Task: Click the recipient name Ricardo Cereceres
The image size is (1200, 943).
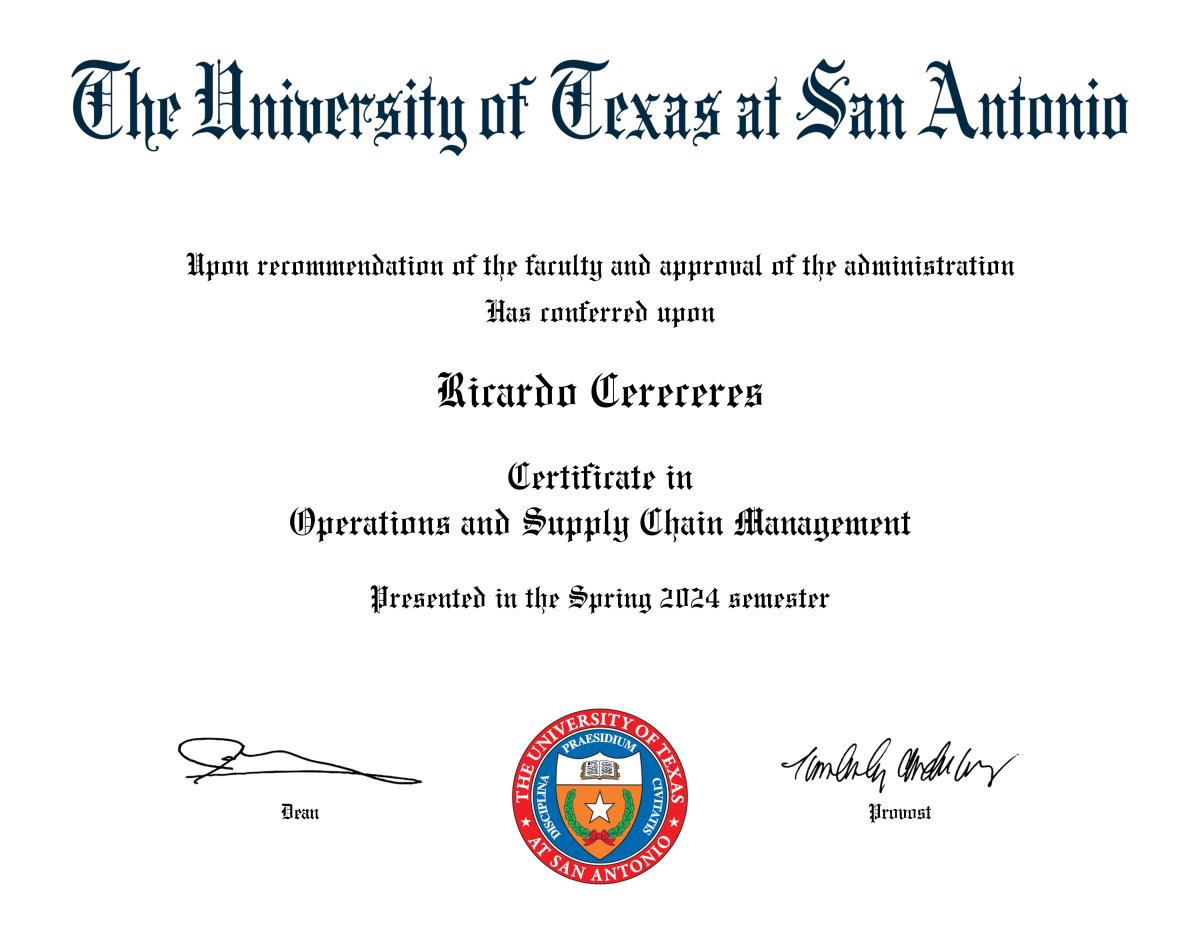Action: click(600, 391)
